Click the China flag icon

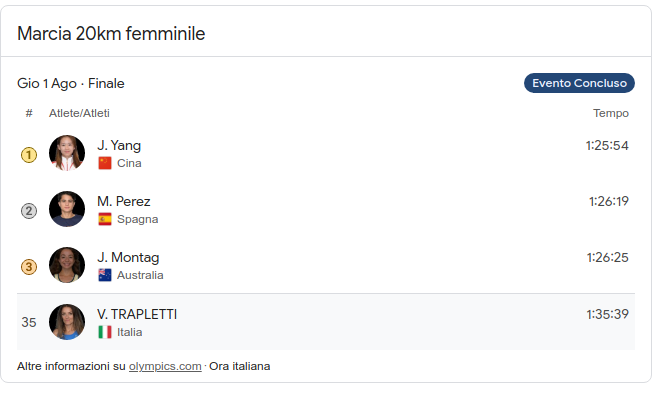coord(105,163)
